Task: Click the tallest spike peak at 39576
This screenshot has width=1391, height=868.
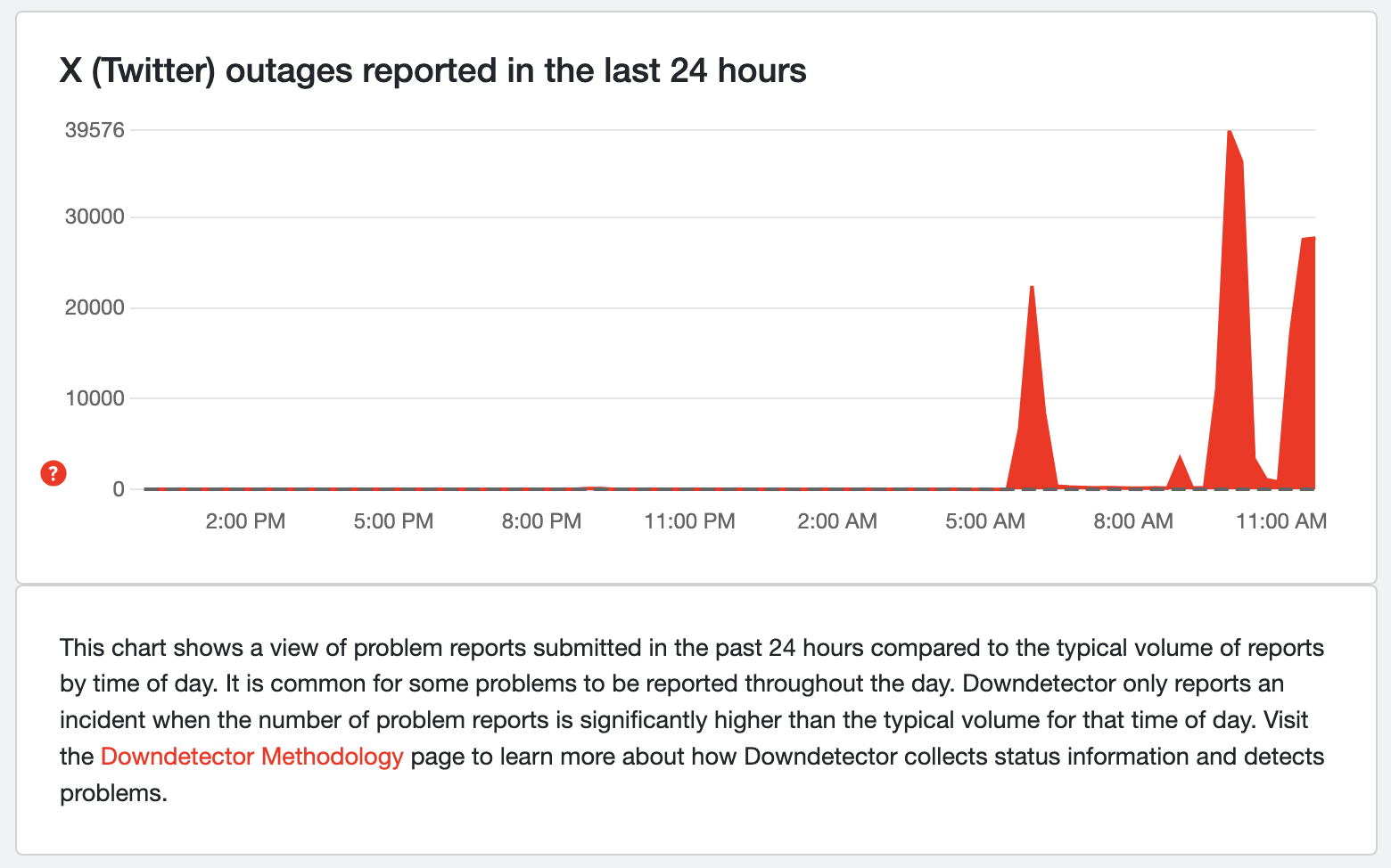Action: [1230, 134]
